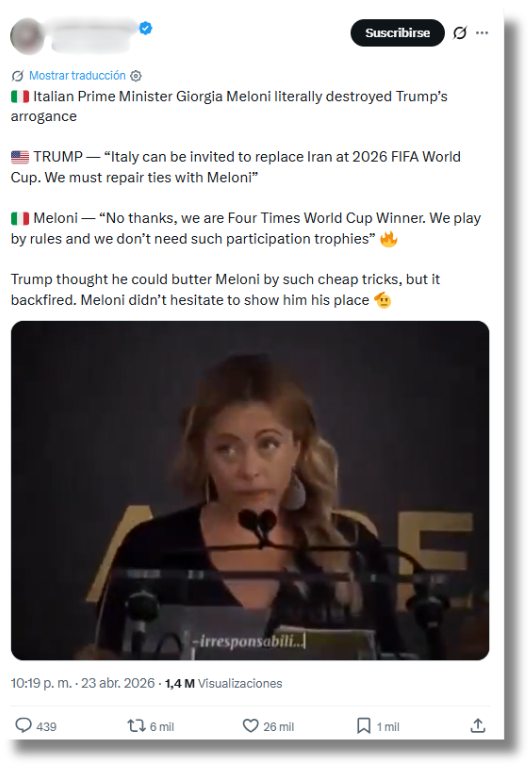Viewport: 532px width, 775px height.
Task: Click the Grok icon beside Suscribirse
Action: point(460,33)
